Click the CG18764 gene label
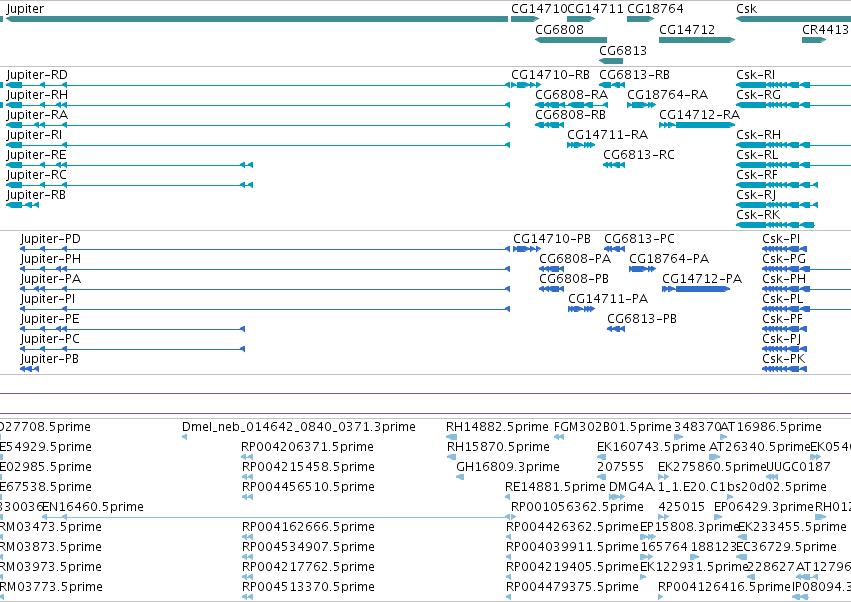The width and height of the screenshot is (851, 602). coord(655,9)
